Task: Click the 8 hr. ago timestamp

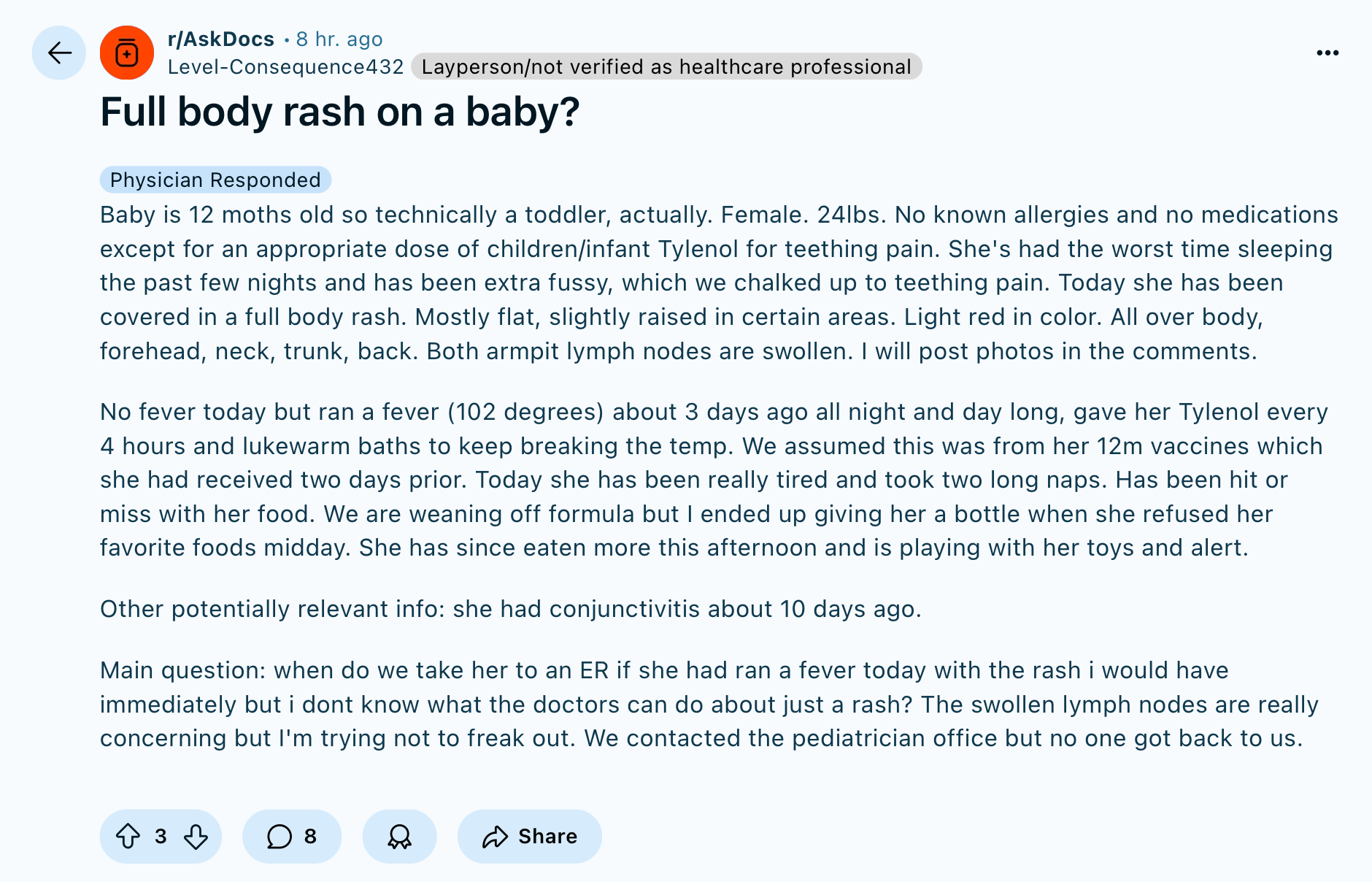Action: point(339,39)
